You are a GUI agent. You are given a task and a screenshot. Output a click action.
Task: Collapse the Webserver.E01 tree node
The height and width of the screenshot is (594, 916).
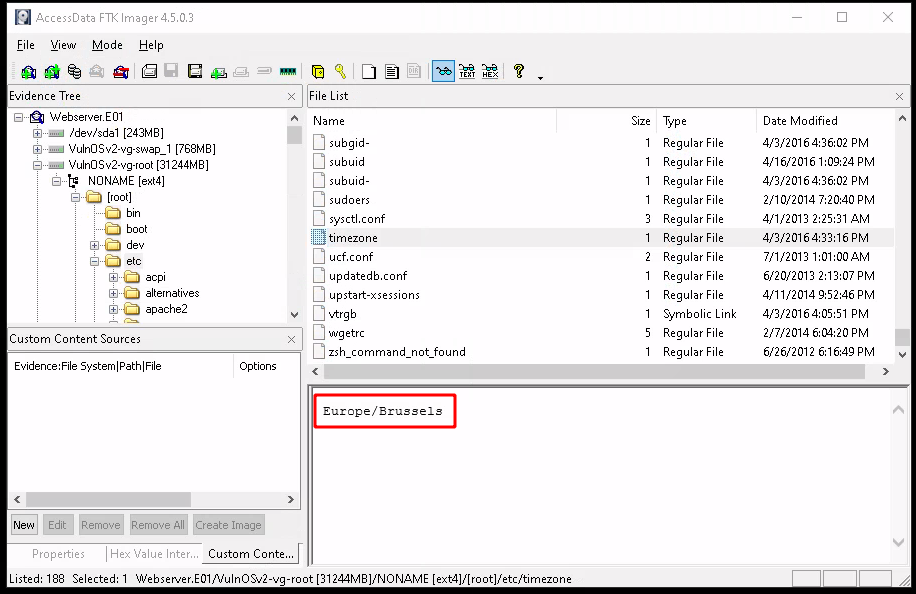[x=19, y=117]
